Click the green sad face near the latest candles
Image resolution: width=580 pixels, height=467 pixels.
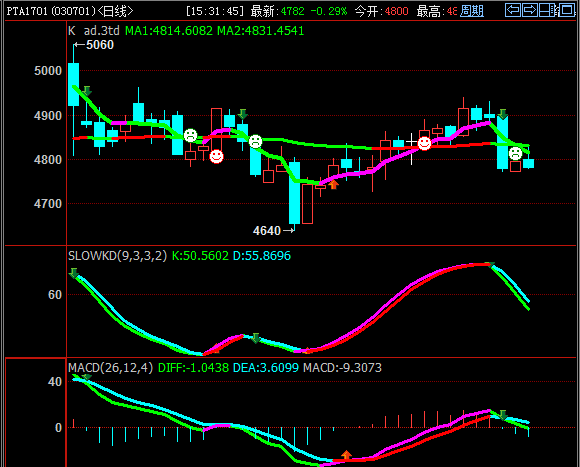coord(515,153)
